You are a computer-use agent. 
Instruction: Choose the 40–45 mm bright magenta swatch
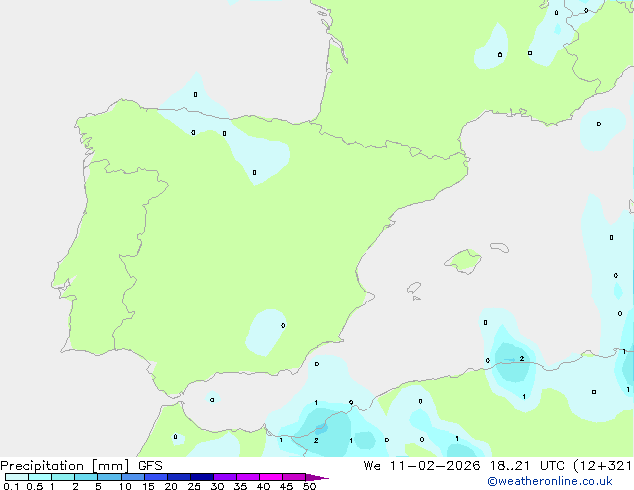point(271,477)
